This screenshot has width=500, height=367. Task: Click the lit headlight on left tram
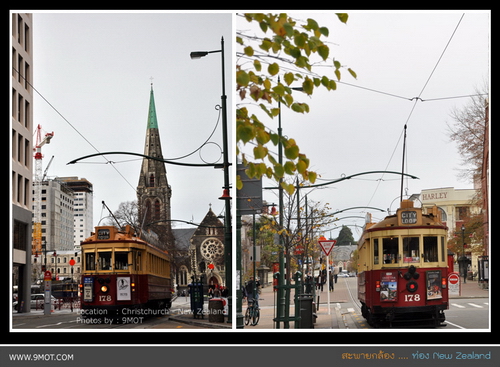[x=104, y=288]
